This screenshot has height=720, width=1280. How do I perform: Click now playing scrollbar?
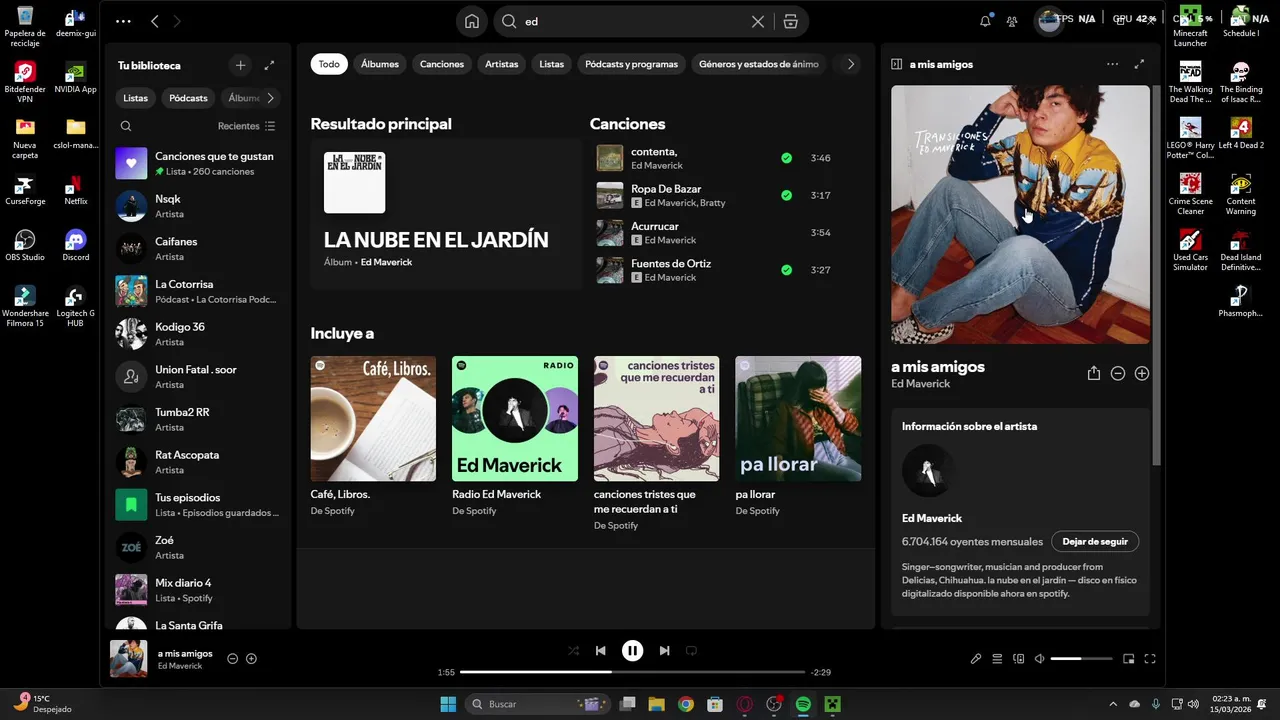tap(1157, 275)
